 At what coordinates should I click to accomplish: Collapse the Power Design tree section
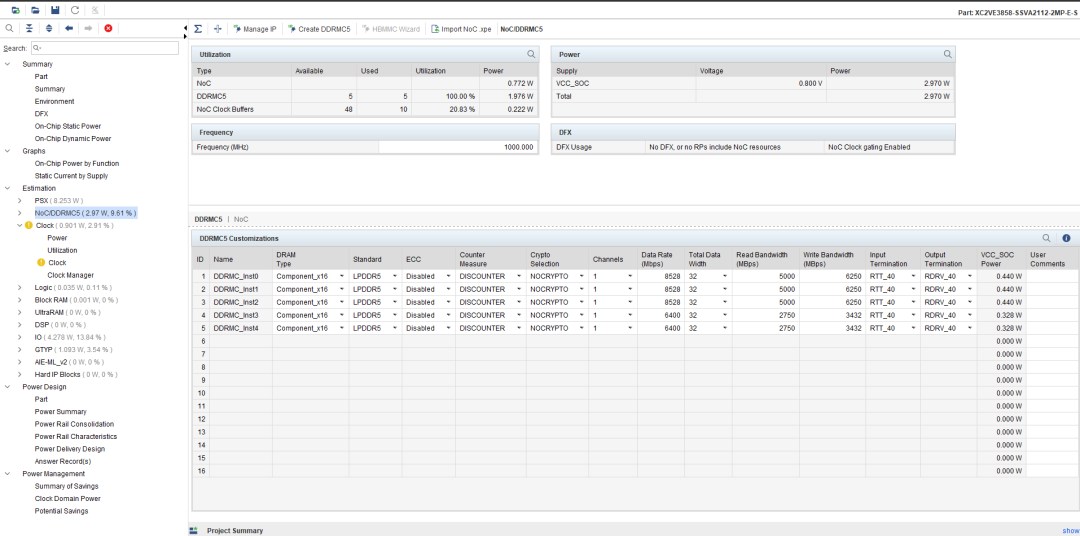click(7, 386)
